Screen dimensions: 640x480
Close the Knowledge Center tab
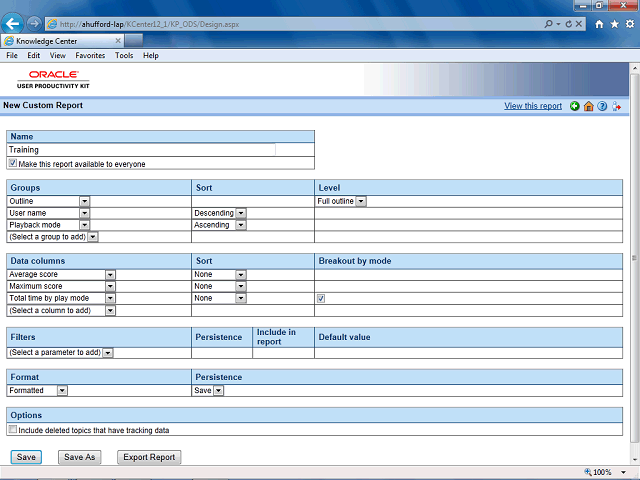click(118, 41)
